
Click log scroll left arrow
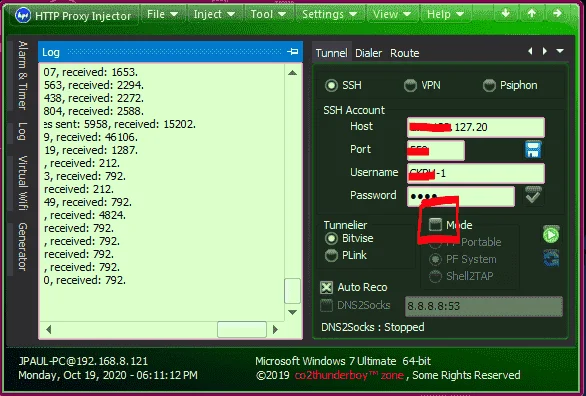coord(49,329)
